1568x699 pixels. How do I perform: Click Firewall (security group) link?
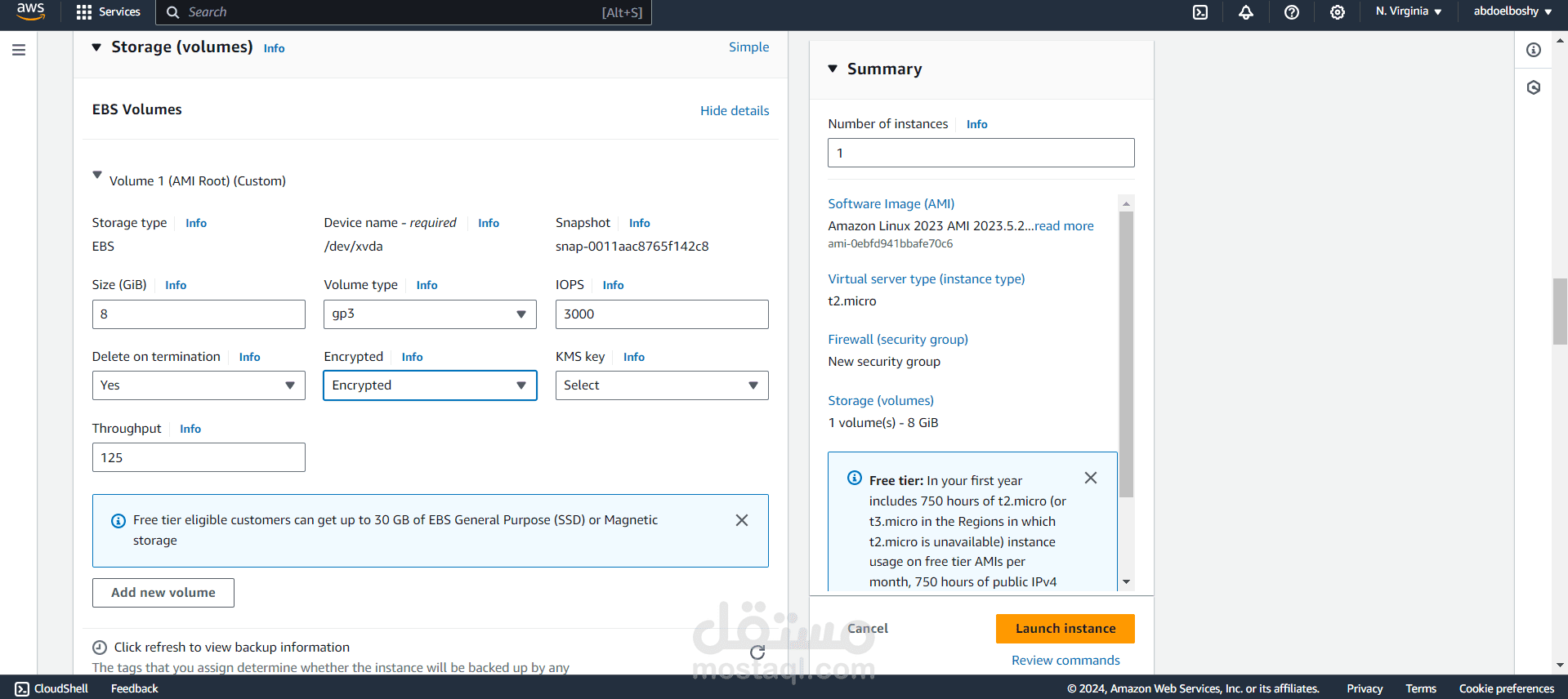coord(898,340)
